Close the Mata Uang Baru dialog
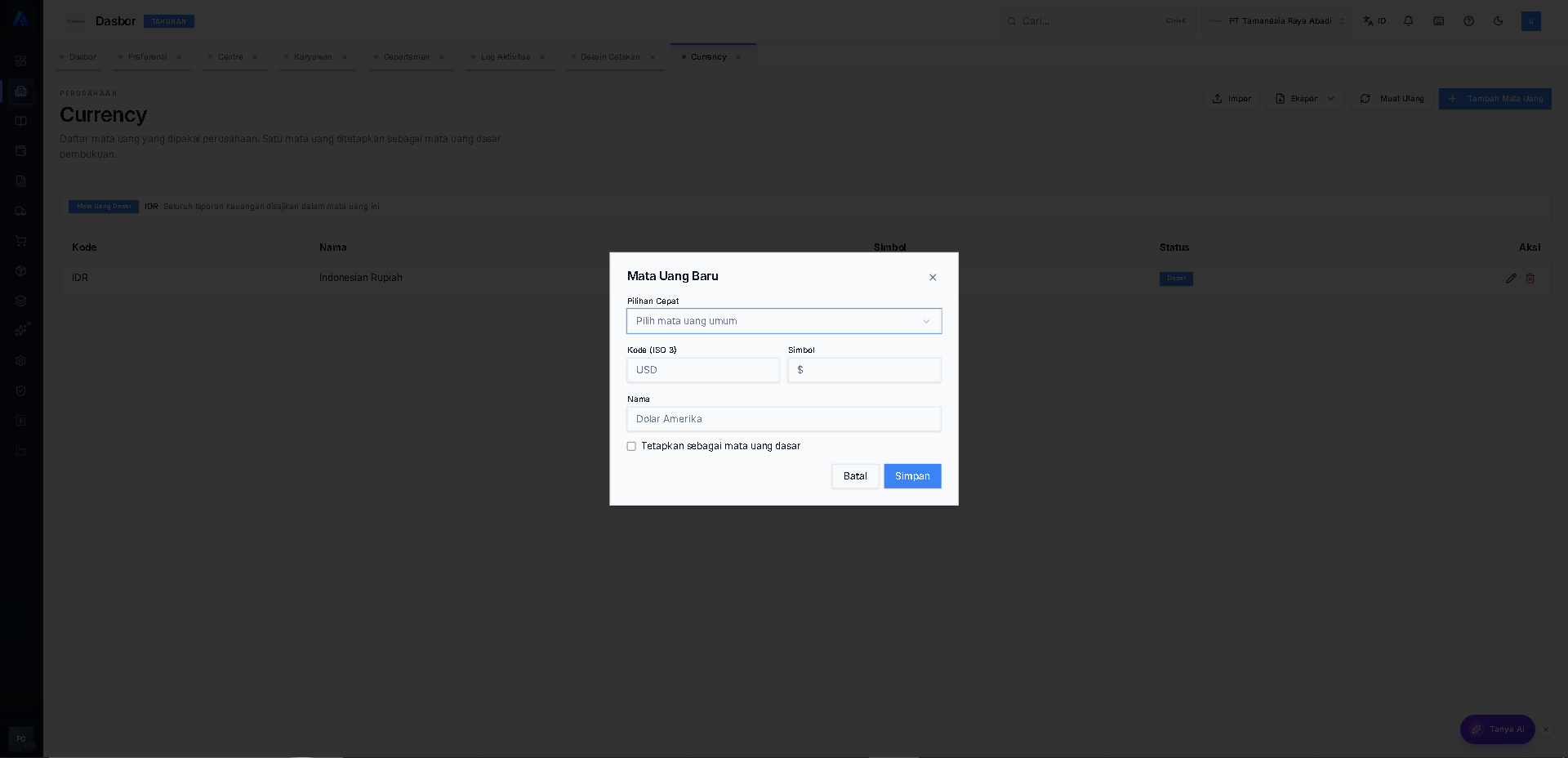This screenshot has height=758, width=1568. pyautogui.click(x=933, y=278)
